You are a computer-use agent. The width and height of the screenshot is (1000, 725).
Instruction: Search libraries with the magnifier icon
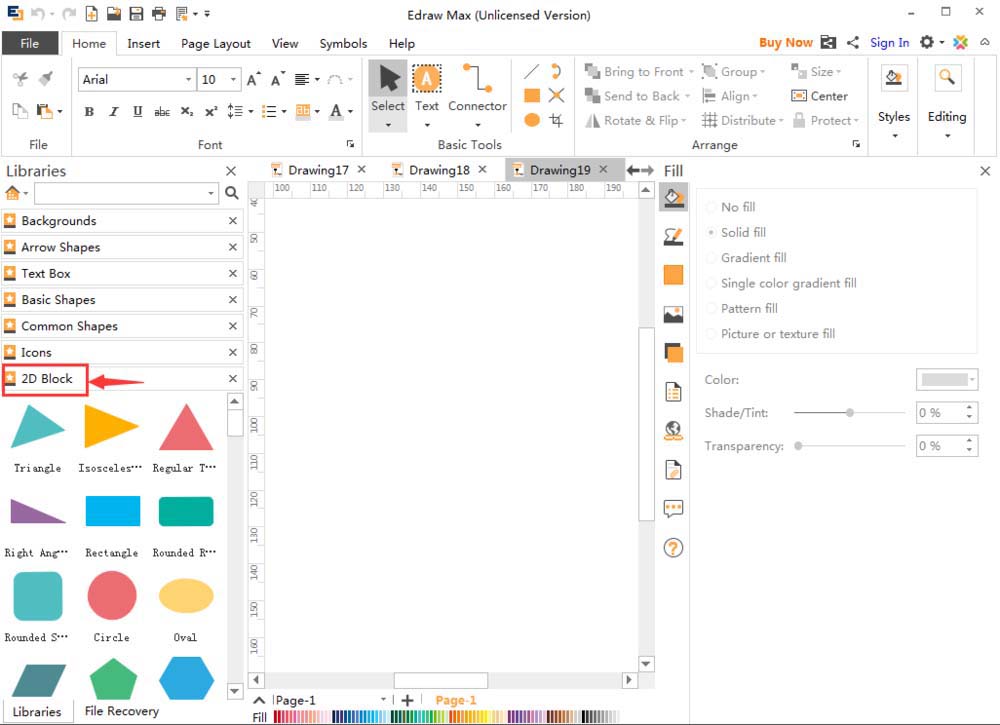(x=232, y=193)
